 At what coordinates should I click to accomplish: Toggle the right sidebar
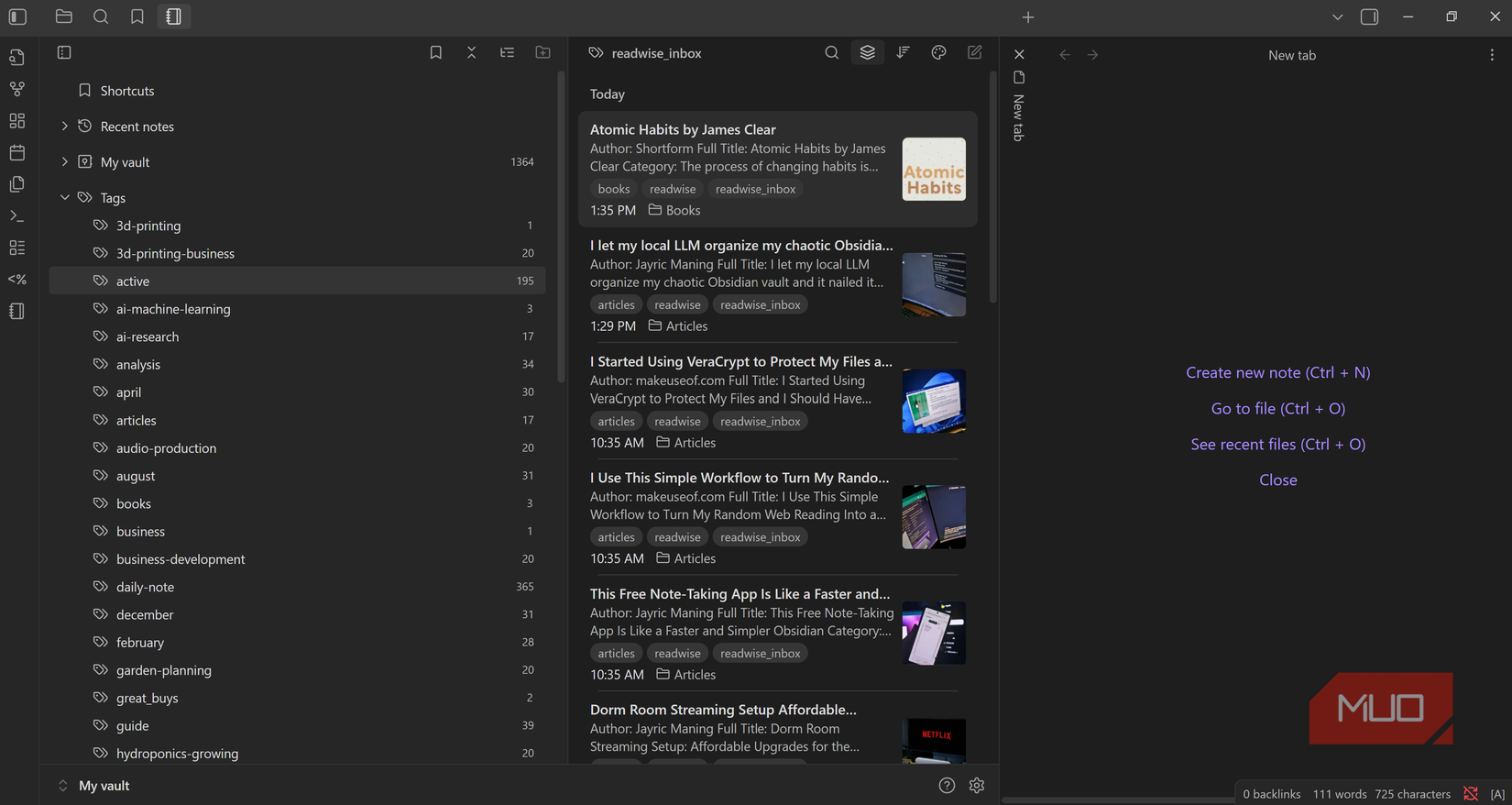1370,17
